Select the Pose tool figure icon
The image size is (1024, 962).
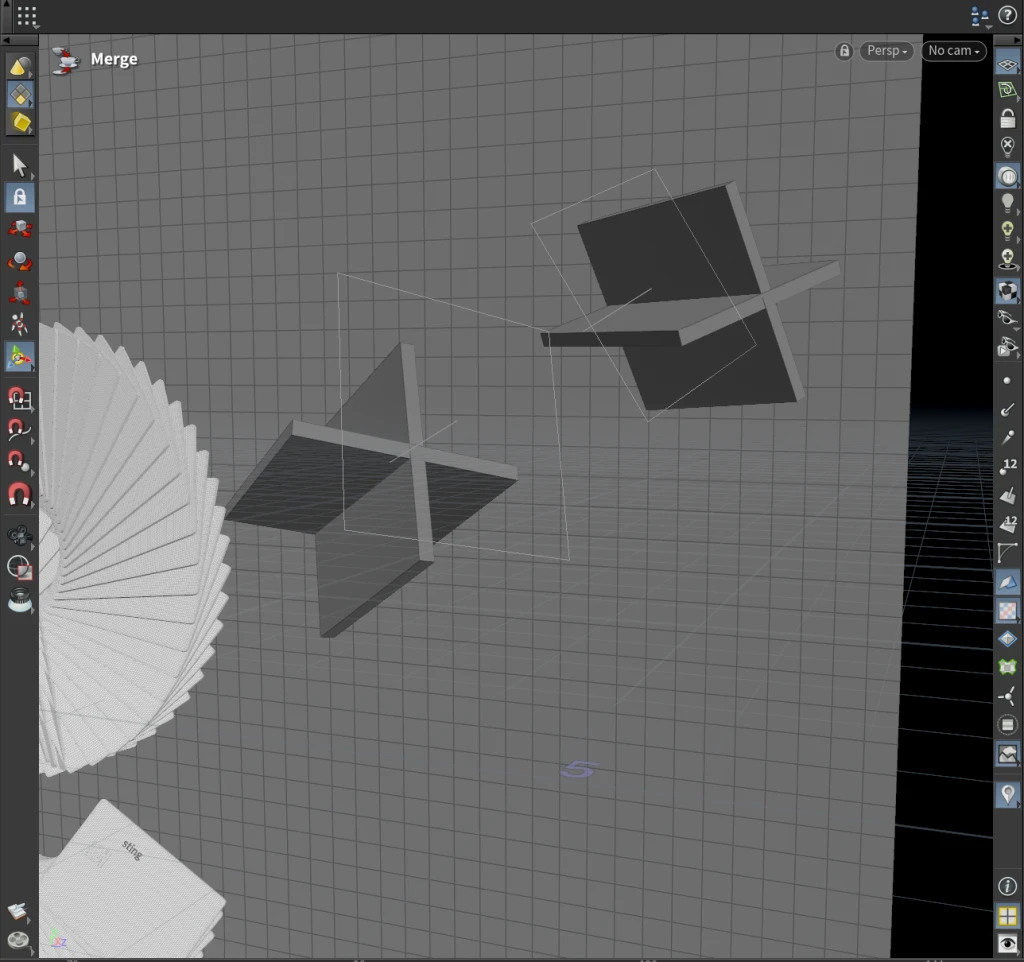[x=20, y=324]
